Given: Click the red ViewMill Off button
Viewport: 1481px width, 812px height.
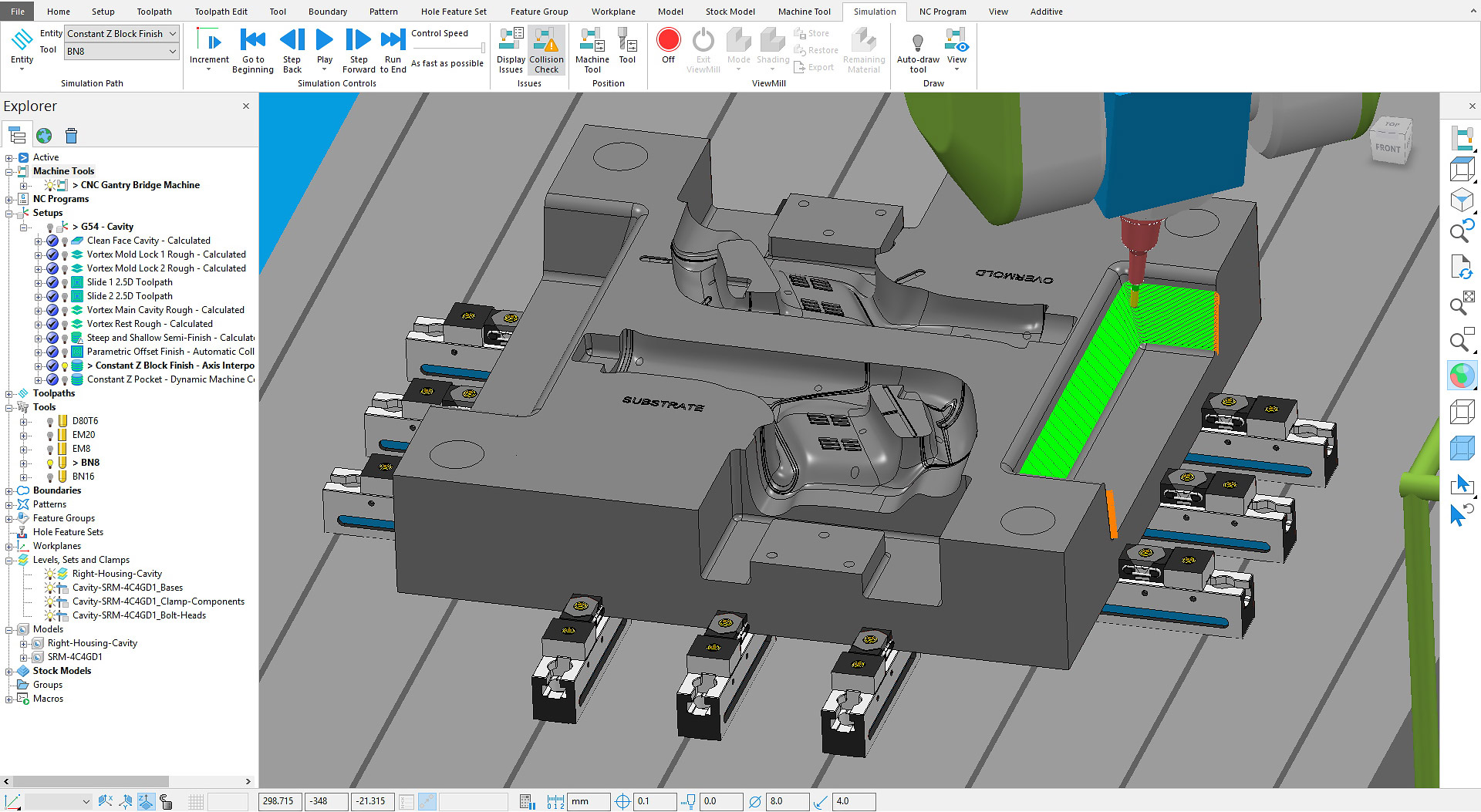Looking at the screenshot, I should point(668,40).
